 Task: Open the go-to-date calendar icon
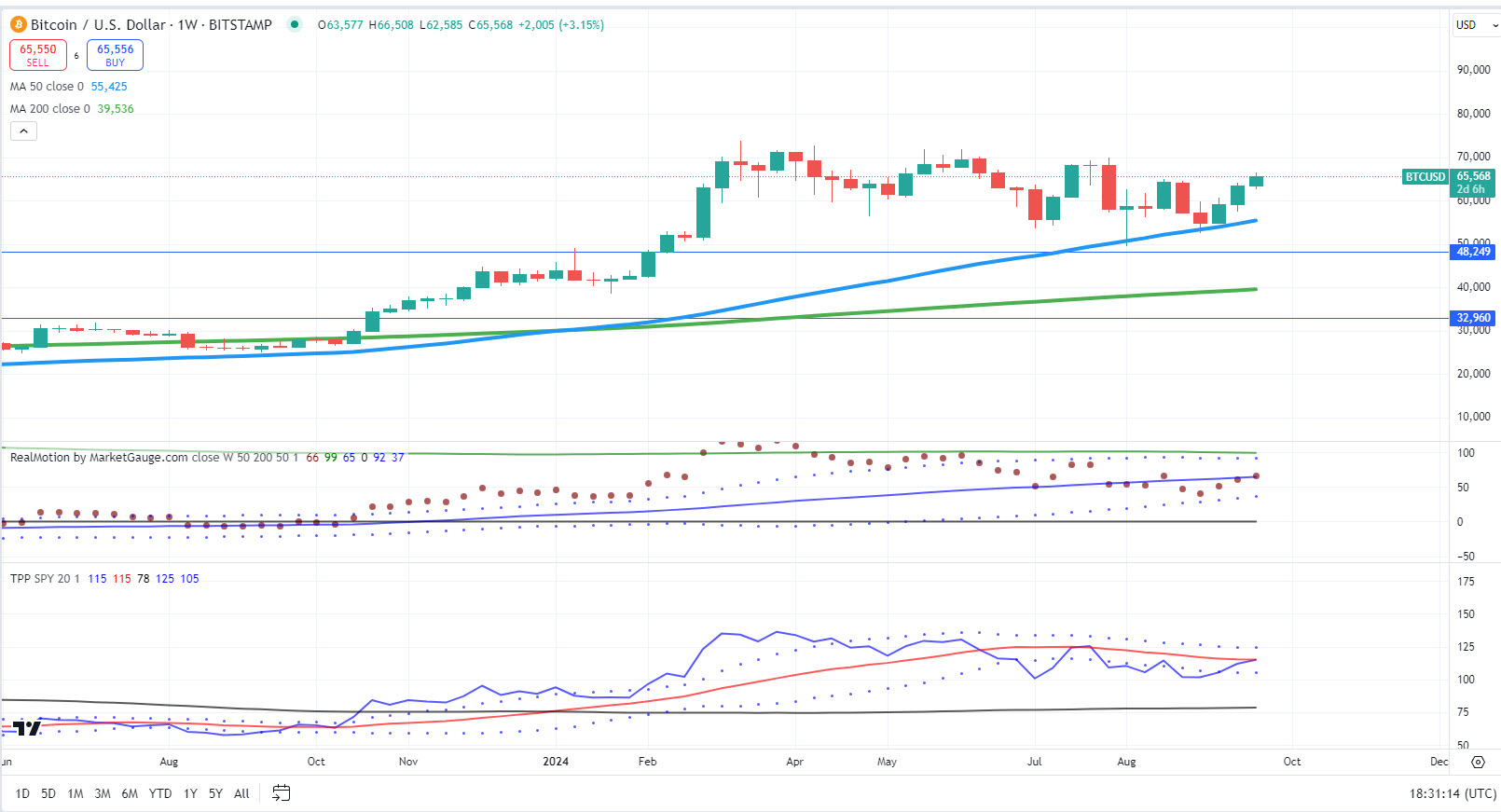pos(281,793)
